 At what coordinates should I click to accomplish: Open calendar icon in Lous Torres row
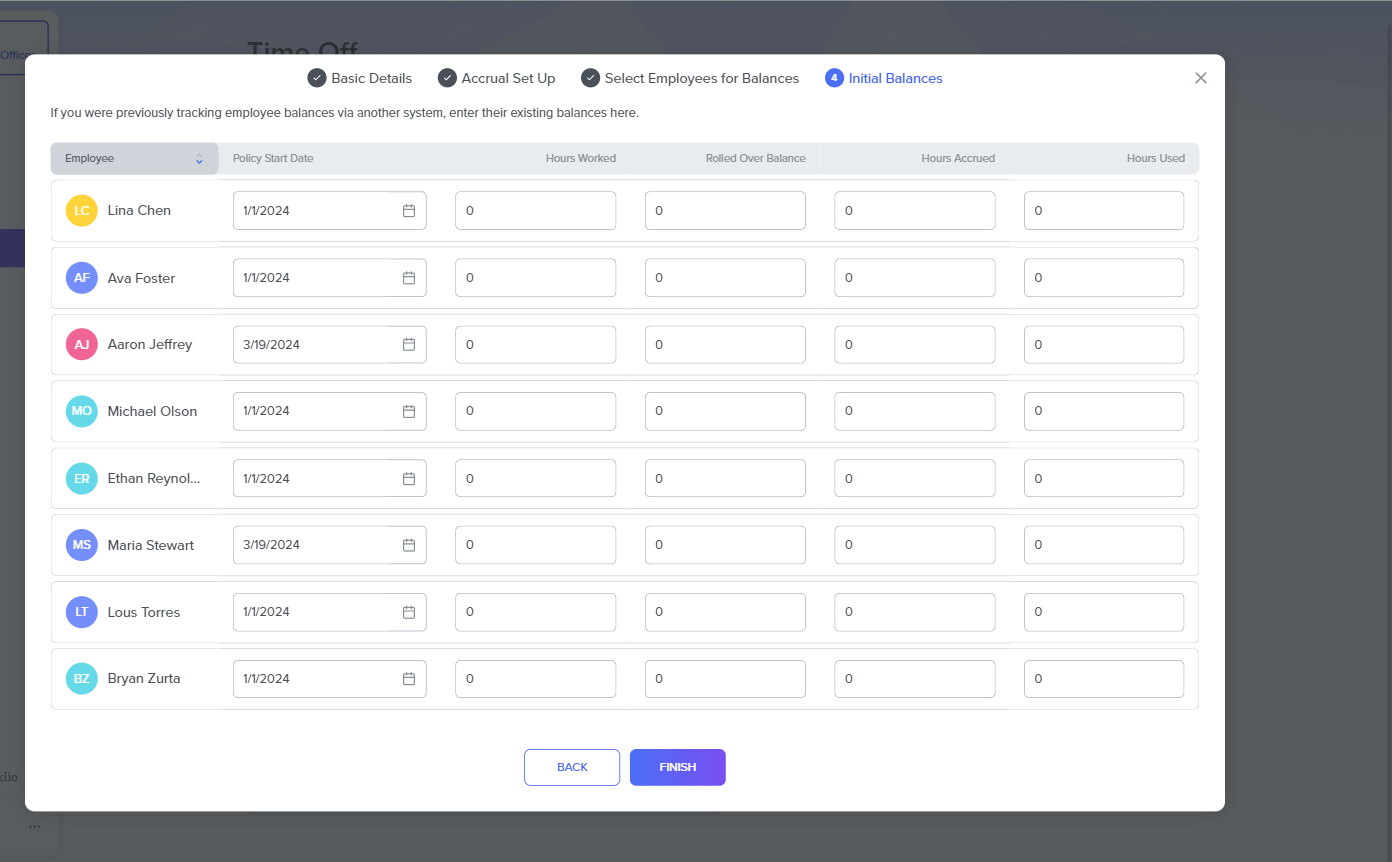click(x=408, y=612)
